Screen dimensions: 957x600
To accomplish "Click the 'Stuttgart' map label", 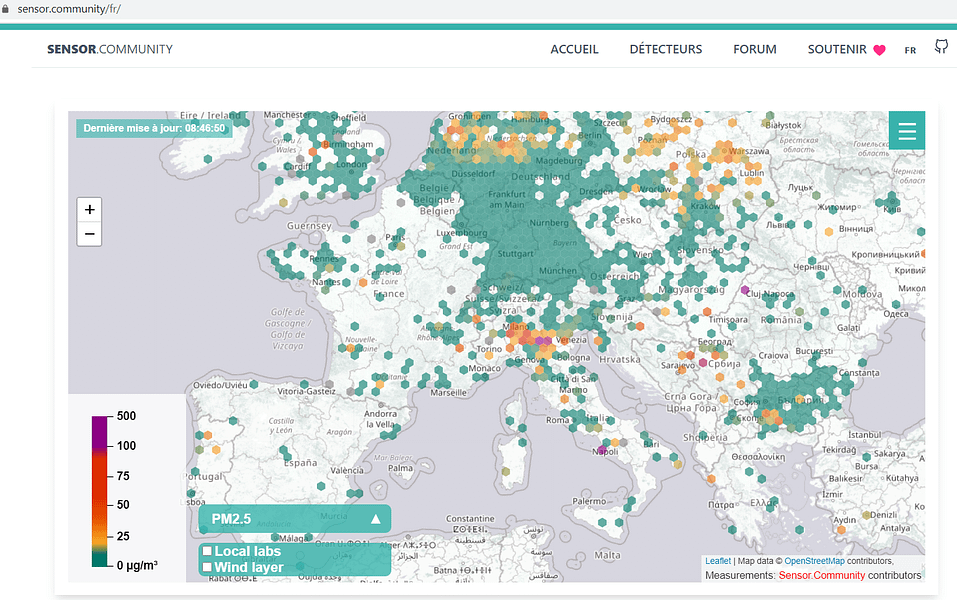I will coord(516,253).
